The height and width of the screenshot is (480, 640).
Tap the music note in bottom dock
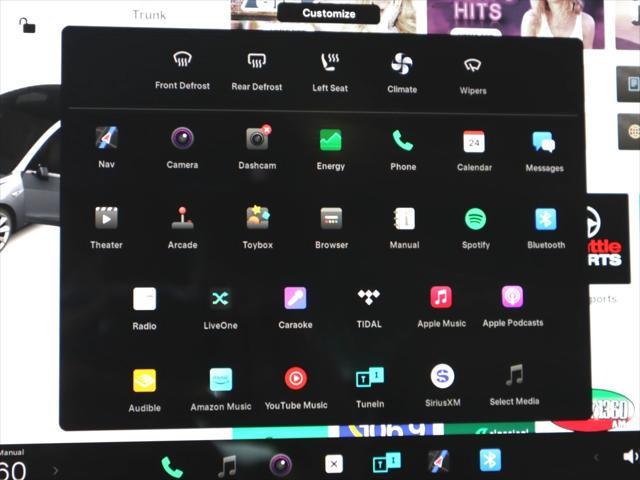(227, 466)
